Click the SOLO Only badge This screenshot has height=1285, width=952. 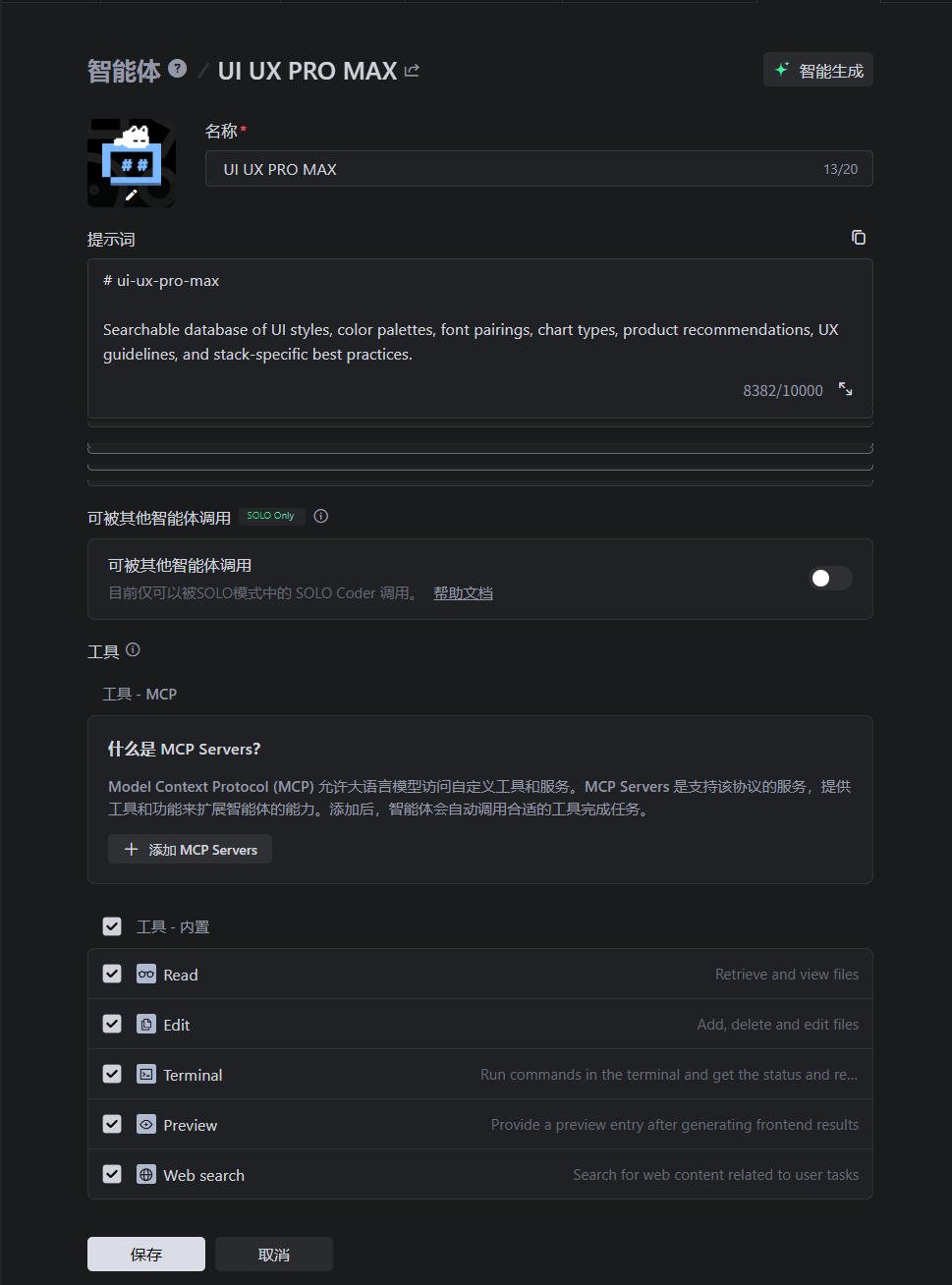coord(270,516)
